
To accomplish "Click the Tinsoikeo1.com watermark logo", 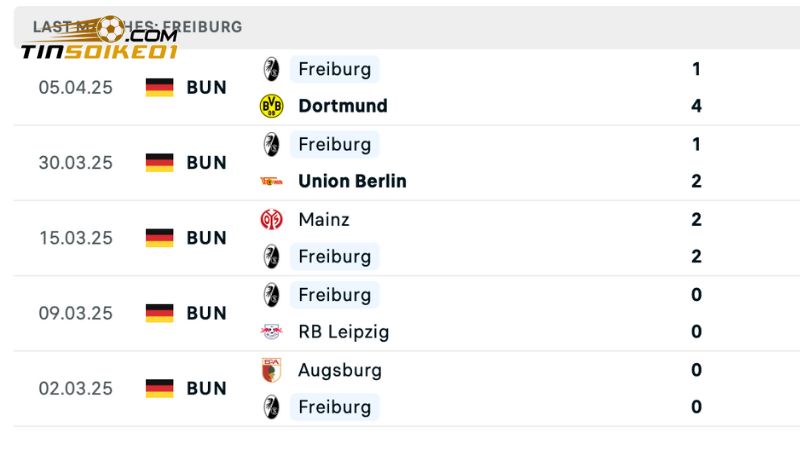I will click(x=100, y=40).
